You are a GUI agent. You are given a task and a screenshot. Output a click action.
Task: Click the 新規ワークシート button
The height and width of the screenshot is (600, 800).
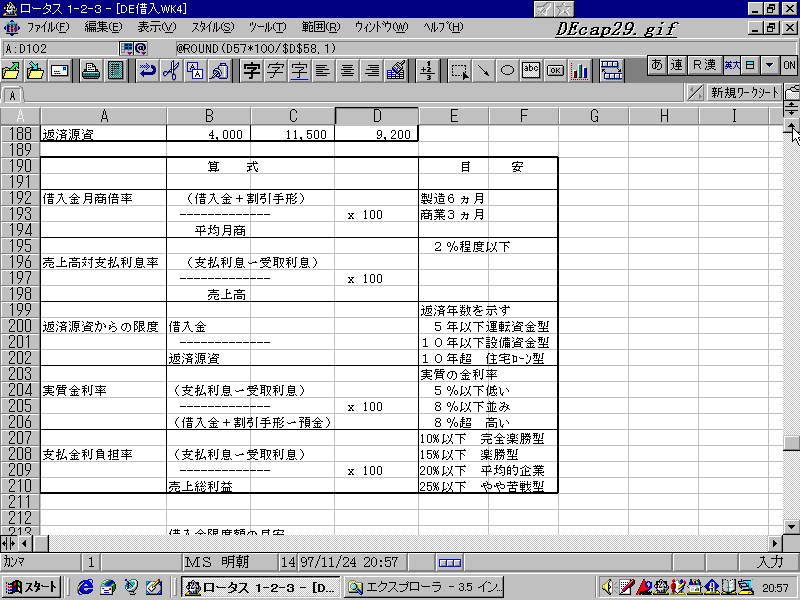(744, 93)
